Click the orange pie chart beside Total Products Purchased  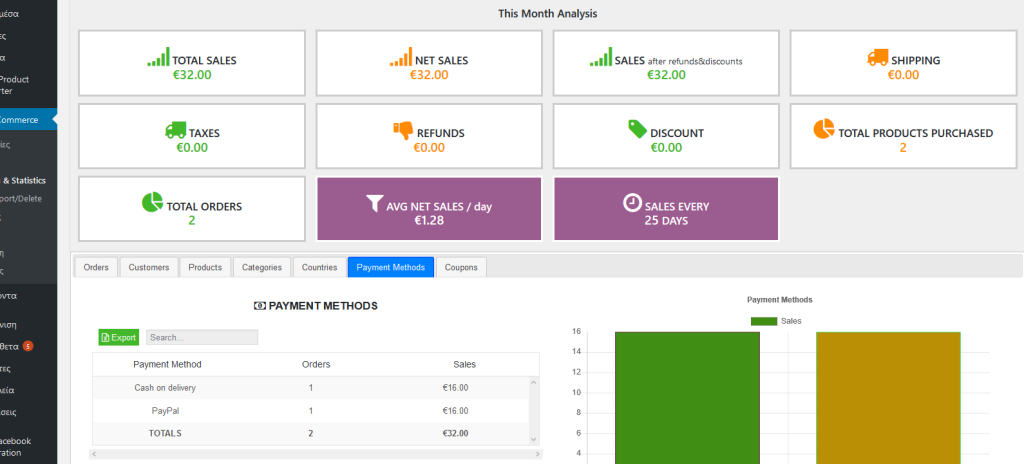tap(824, 129)
